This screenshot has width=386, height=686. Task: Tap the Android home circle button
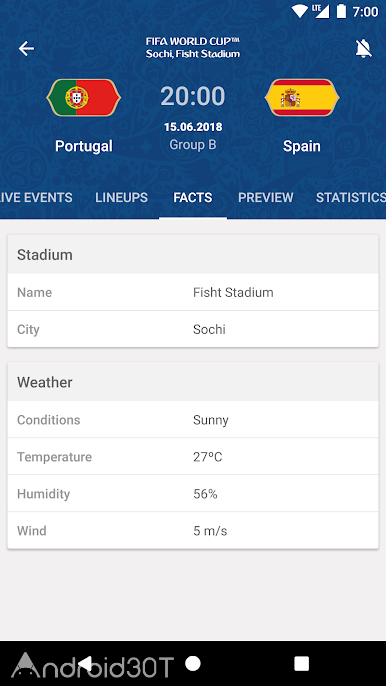(x=193, y=663)
